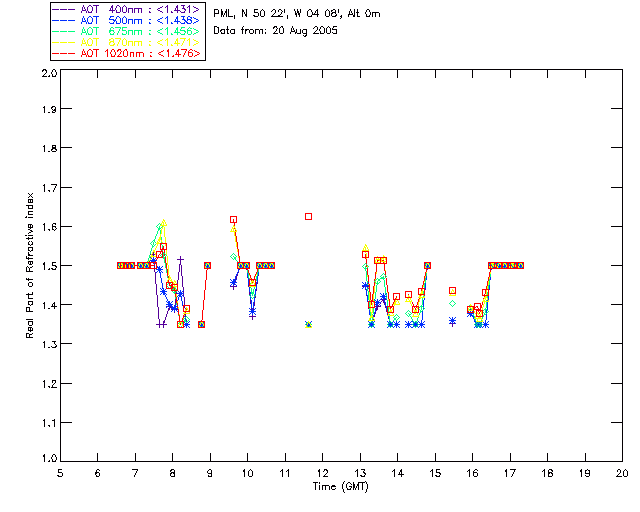The width and height of the screenshot is (640, 512).
Task: Click the yellow triangle peak near 7.8 GMT
Action: 164,223
